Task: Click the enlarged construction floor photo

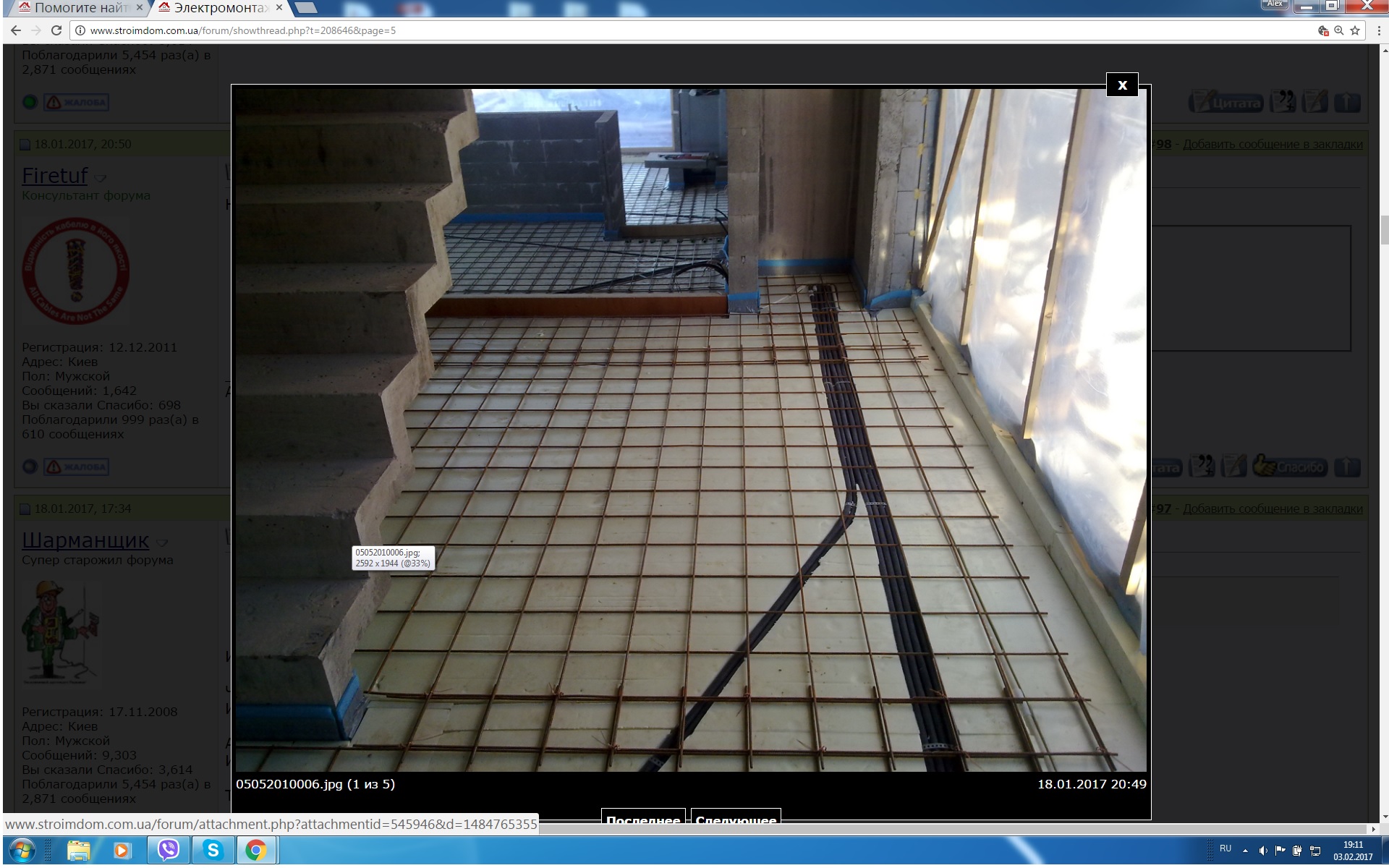Action: coord(691,430)
